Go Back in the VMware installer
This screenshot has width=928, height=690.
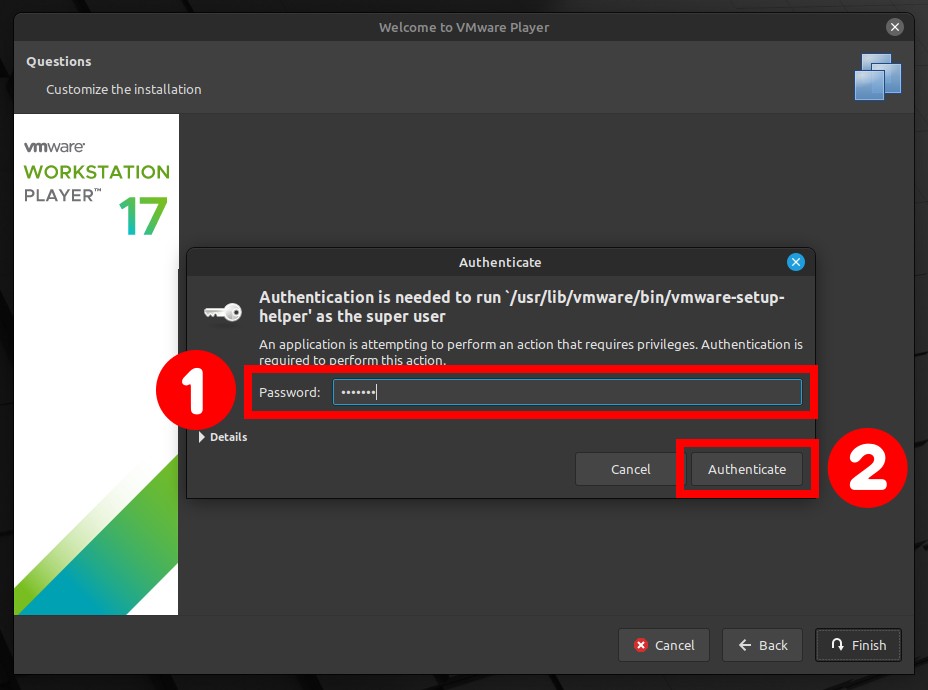762,644
